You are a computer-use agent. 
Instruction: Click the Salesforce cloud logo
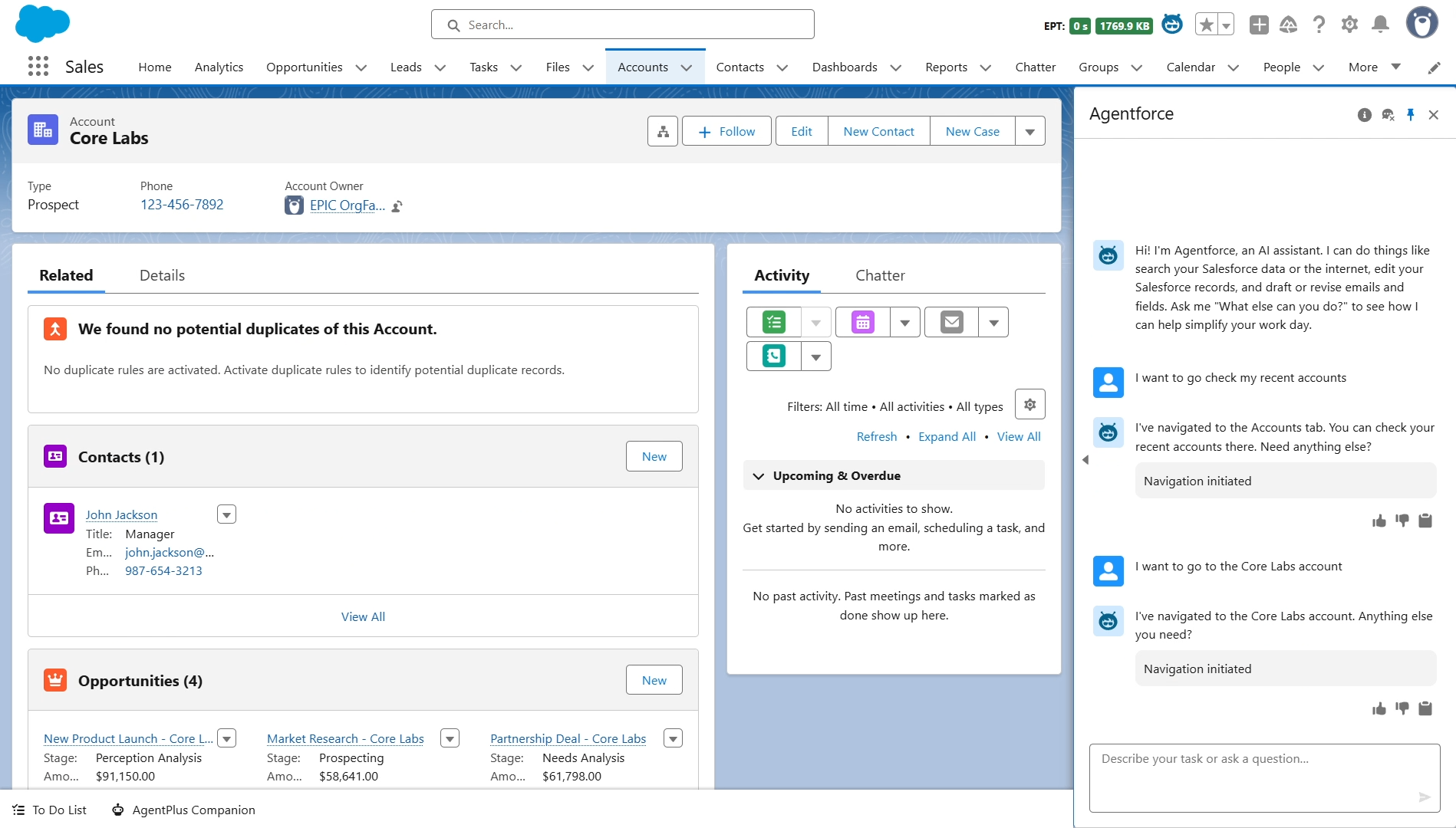click(42, 23)
